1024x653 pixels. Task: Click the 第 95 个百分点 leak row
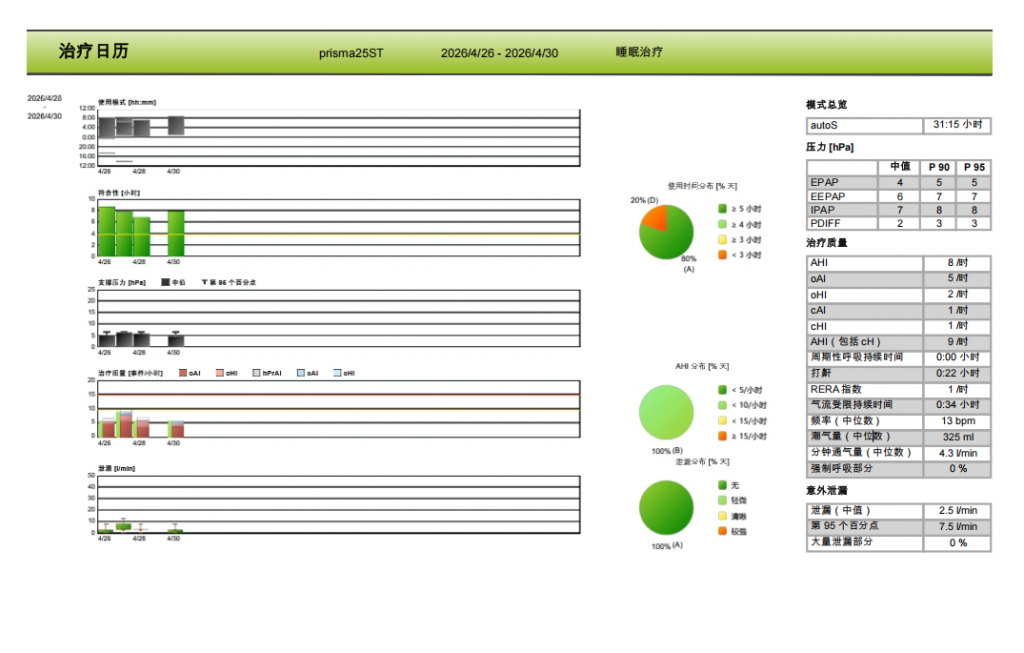pyautogui.click(x=899, y=526)
